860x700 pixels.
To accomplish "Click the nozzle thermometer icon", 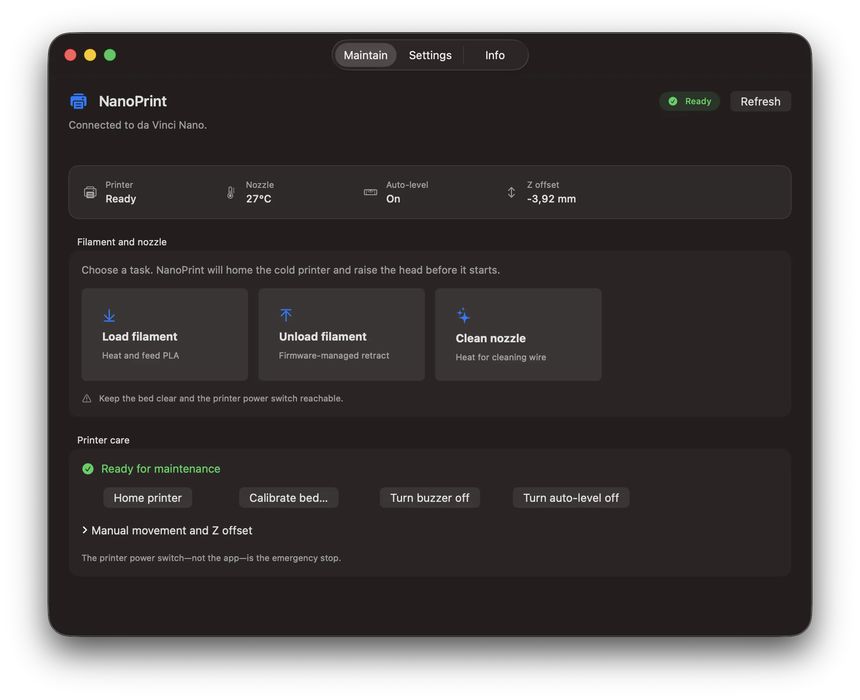I will [x=230, y=193].
